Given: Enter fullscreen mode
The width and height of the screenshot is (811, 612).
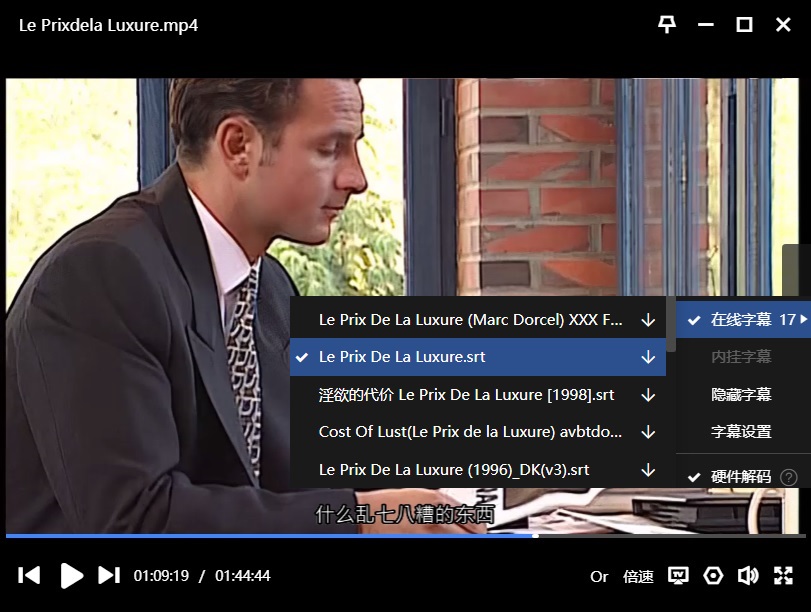Looking at the screenshot, I should tap(783, 576).
